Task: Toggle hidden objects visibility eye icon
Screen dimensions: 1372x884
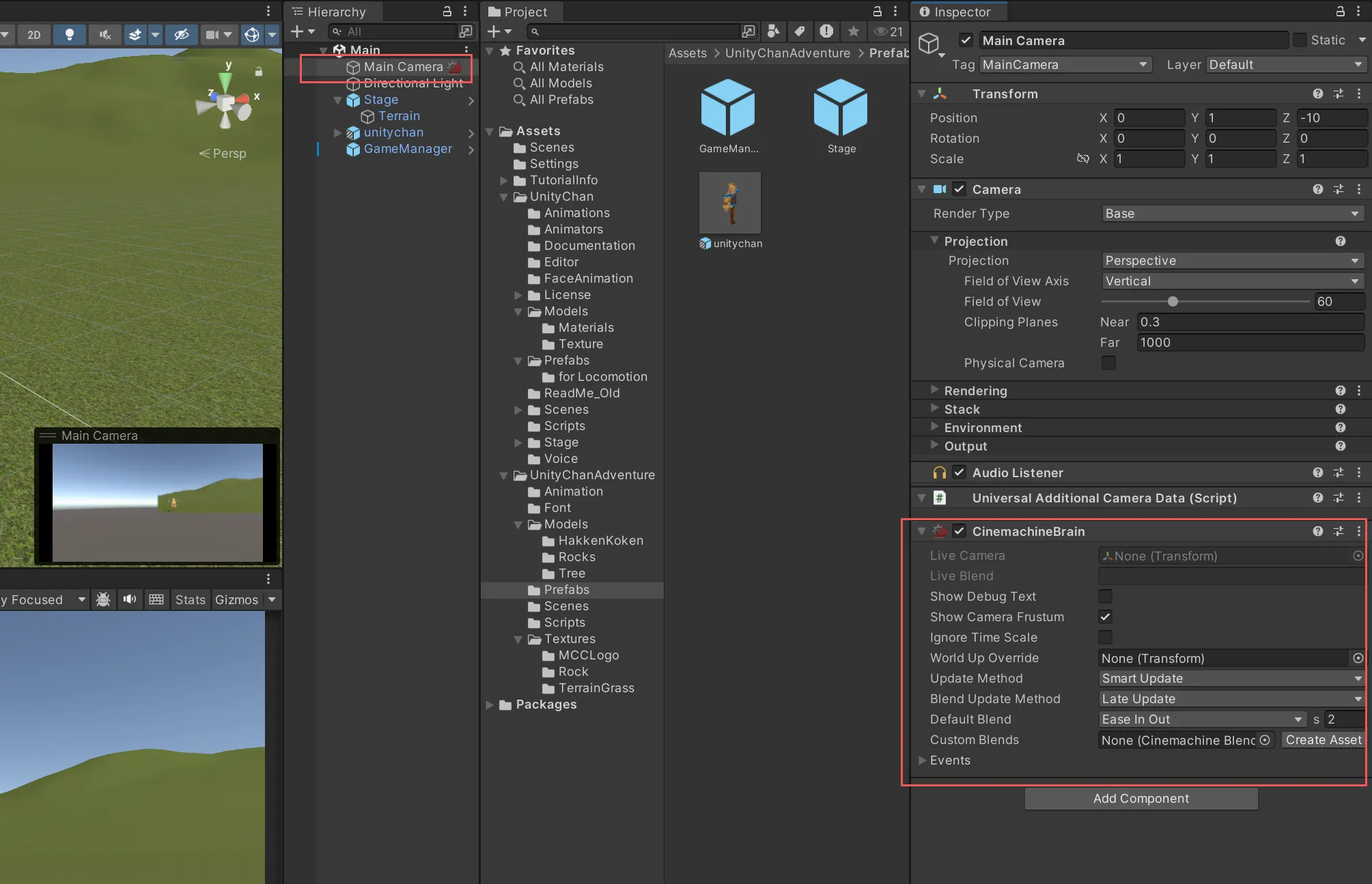Action: [181, 34]
